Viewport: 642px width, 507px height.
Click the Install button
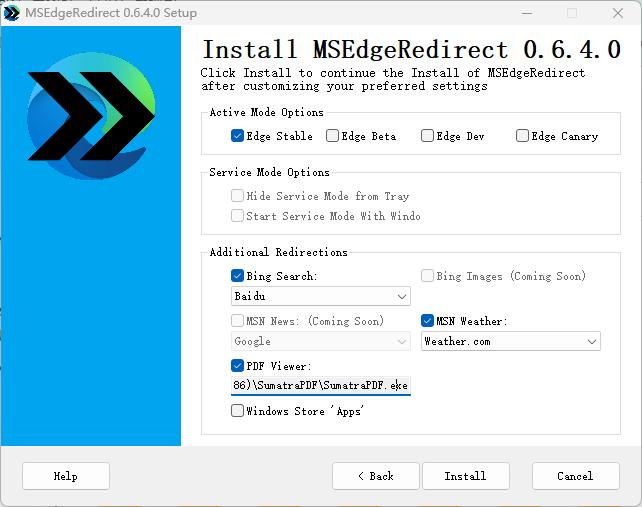click(466, 476)
